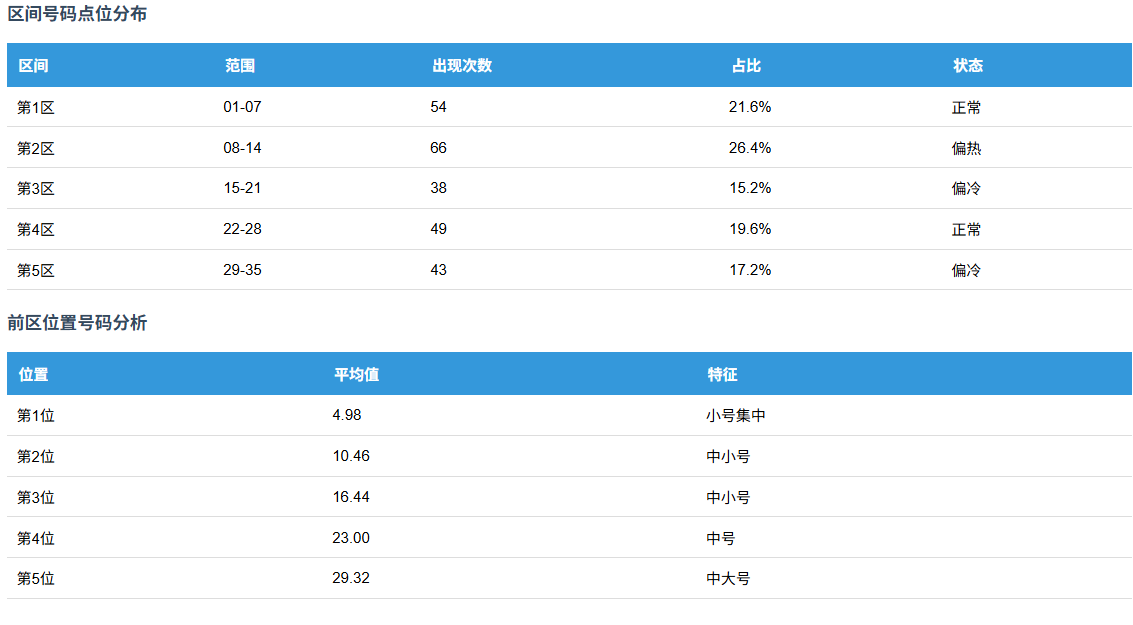Click the 偏热 status cell
Screen dimensions: 1133x625
click(x=966, y=148)
